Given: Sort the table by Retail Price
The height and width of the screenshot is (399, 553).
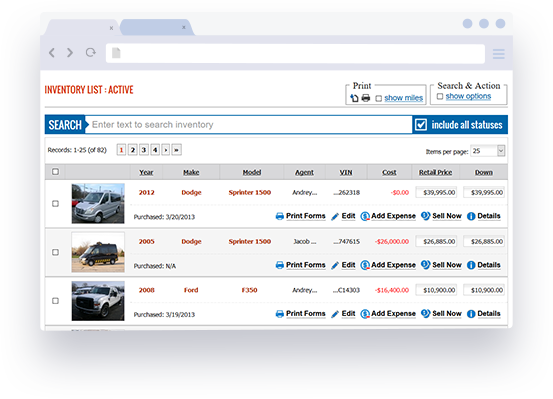Looking at the screenshot, I should click(x=435, y=173).
